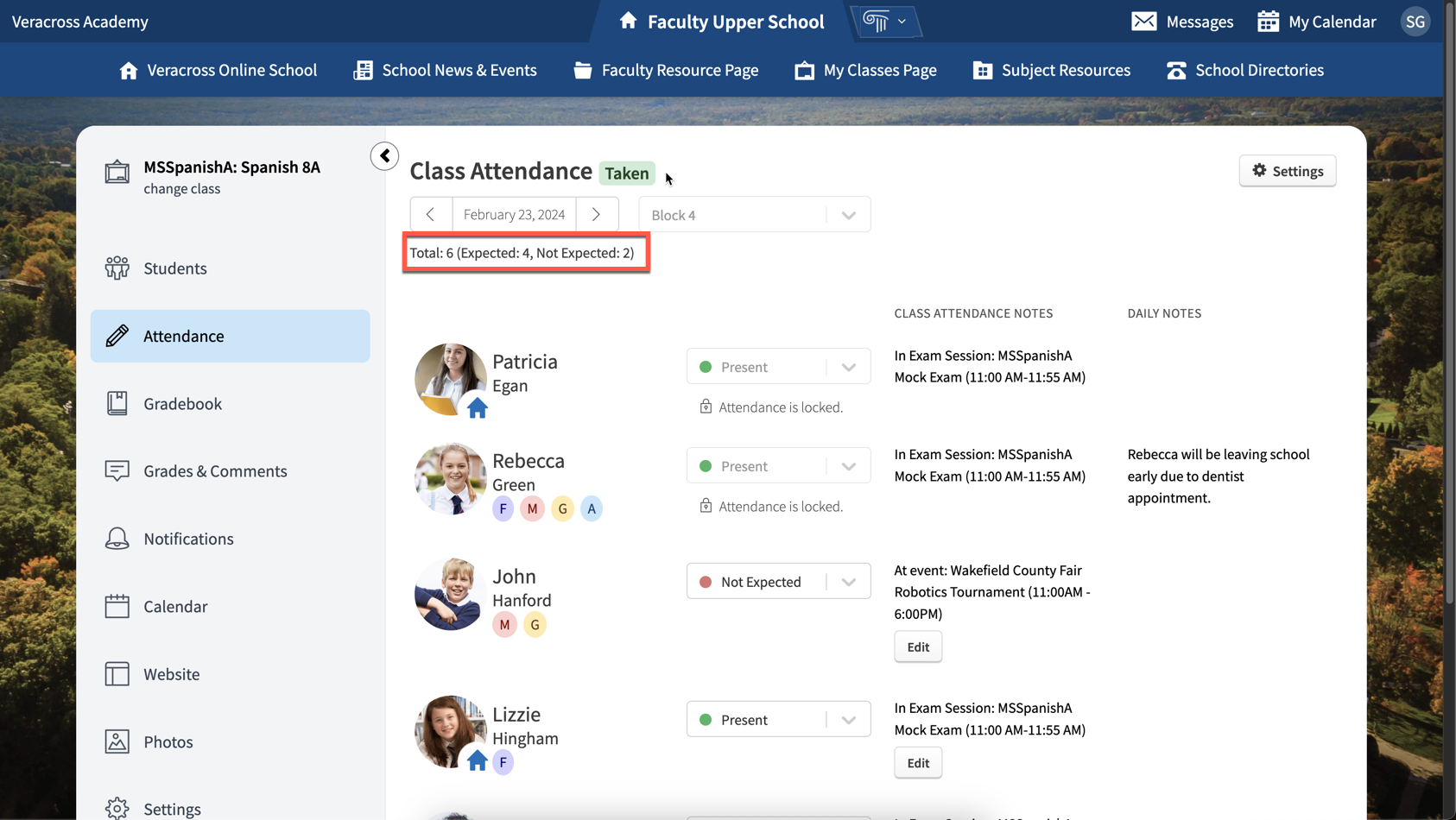The width and height of the screenshot is (1456, 820).
Task: Open the Gradebook from the sidebar
Action: click(x=182, y=403)
